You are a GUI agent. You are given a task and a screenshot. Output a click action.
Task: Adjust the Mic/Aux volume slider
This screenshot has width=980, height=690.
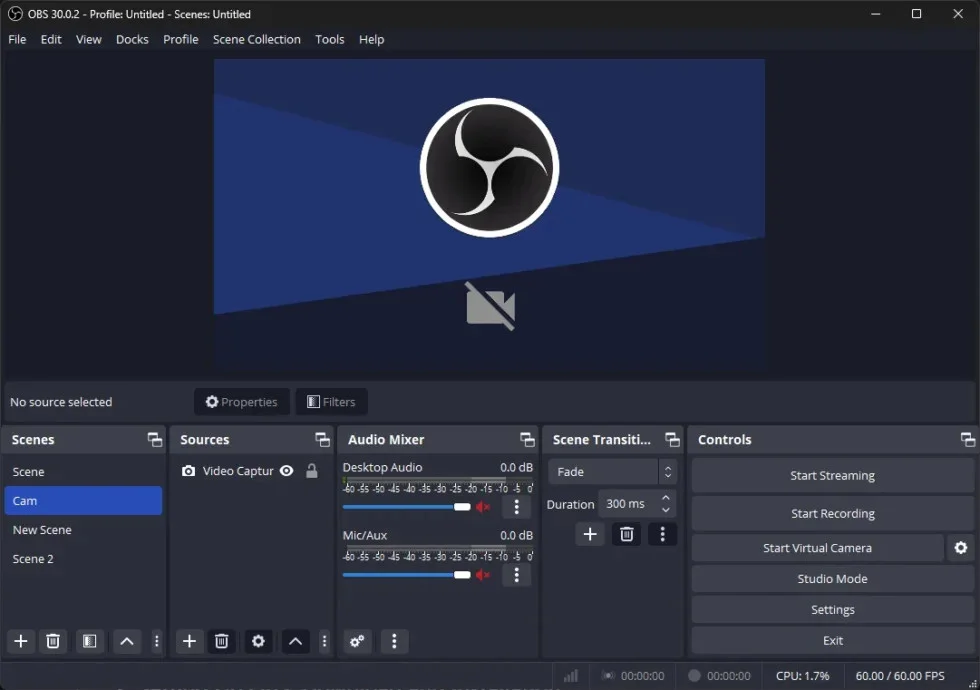click(x=406, y=575)
